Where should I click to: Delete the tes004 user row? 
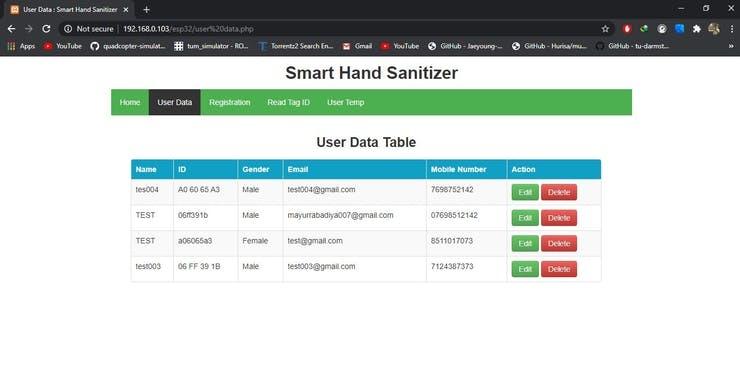coord(559,192)
